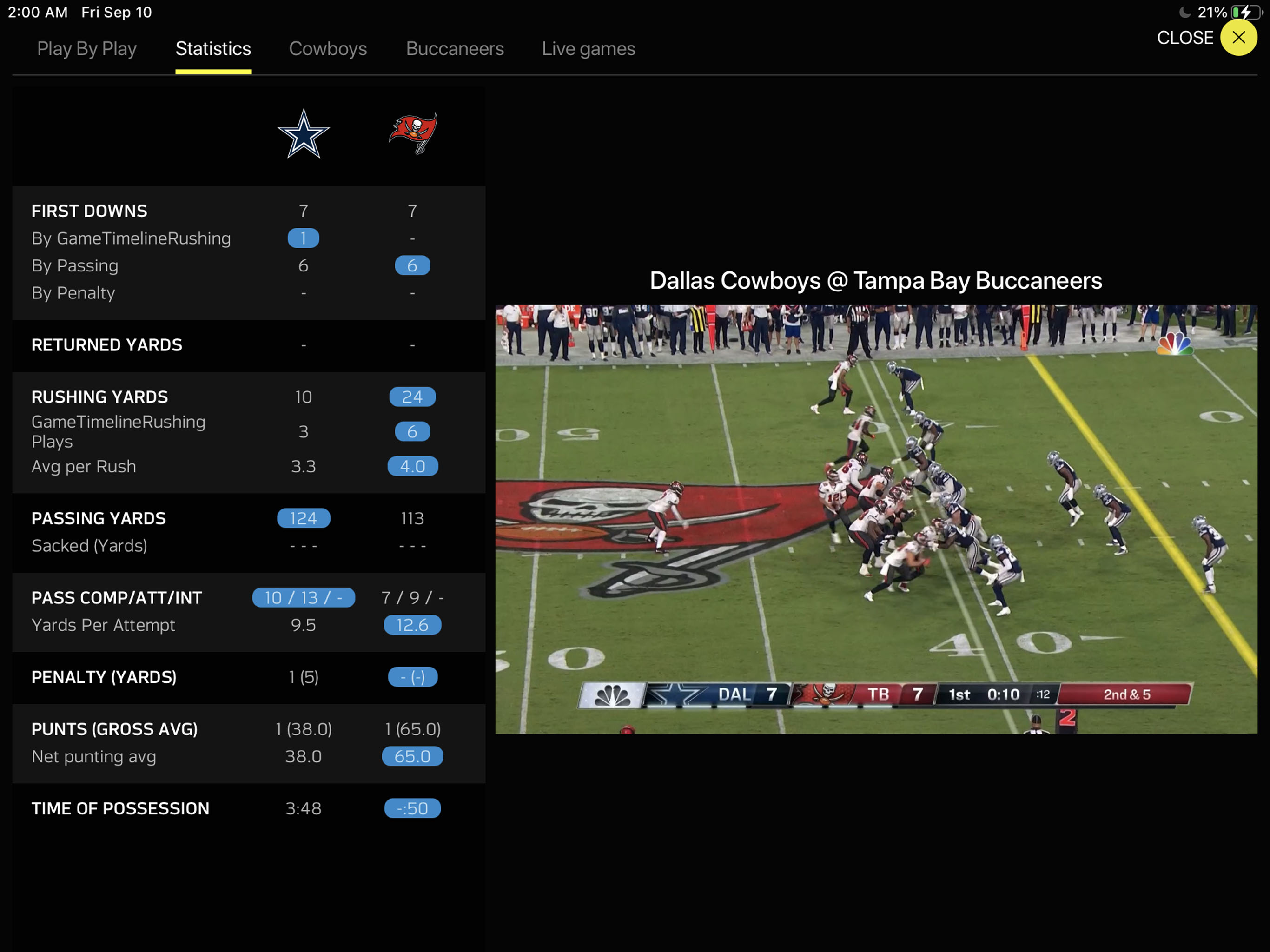
Task: Click the RUSHING YARDS heading
Action: point(100,397)
